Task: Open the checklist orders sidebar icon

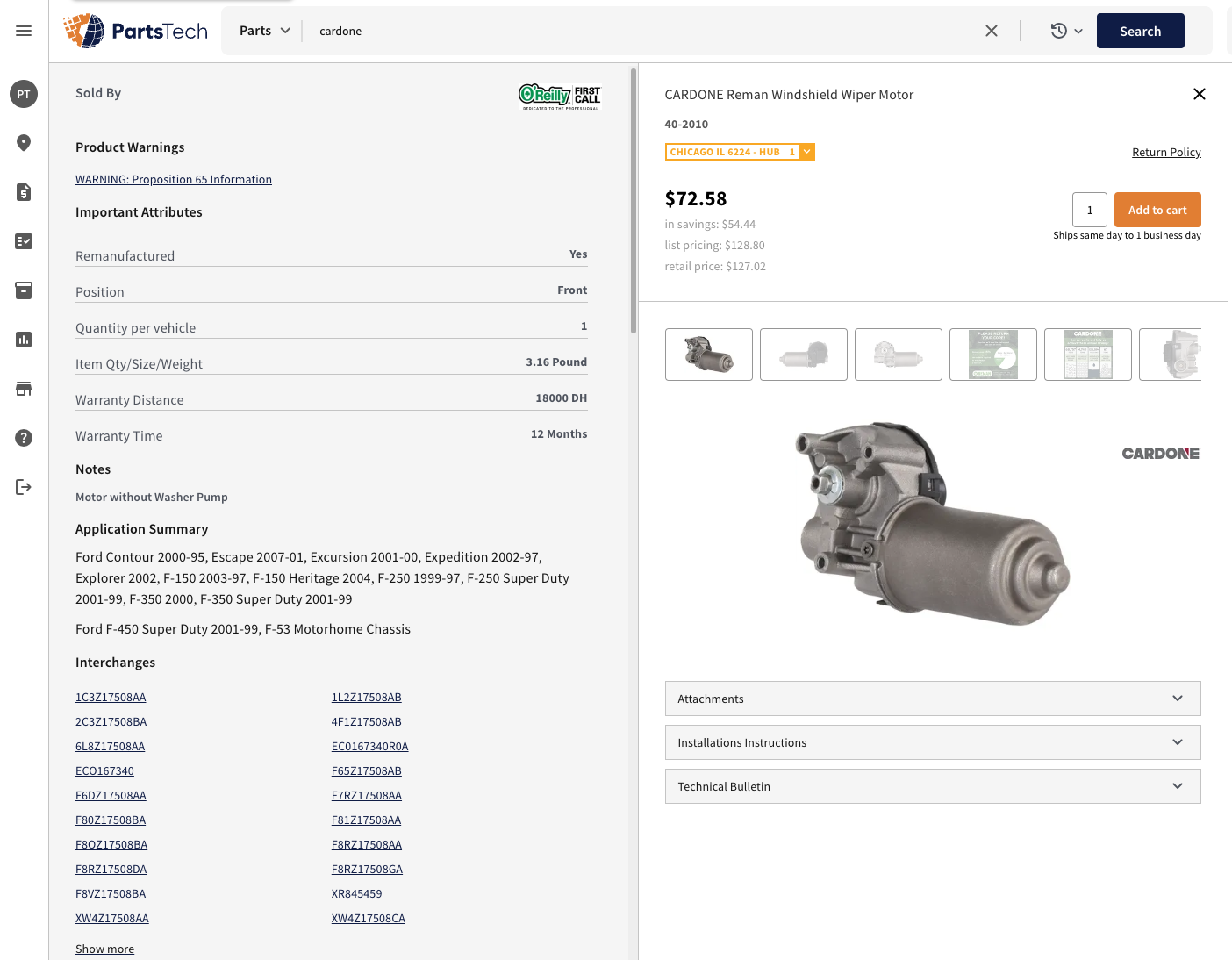Action: tap(24, 241)
